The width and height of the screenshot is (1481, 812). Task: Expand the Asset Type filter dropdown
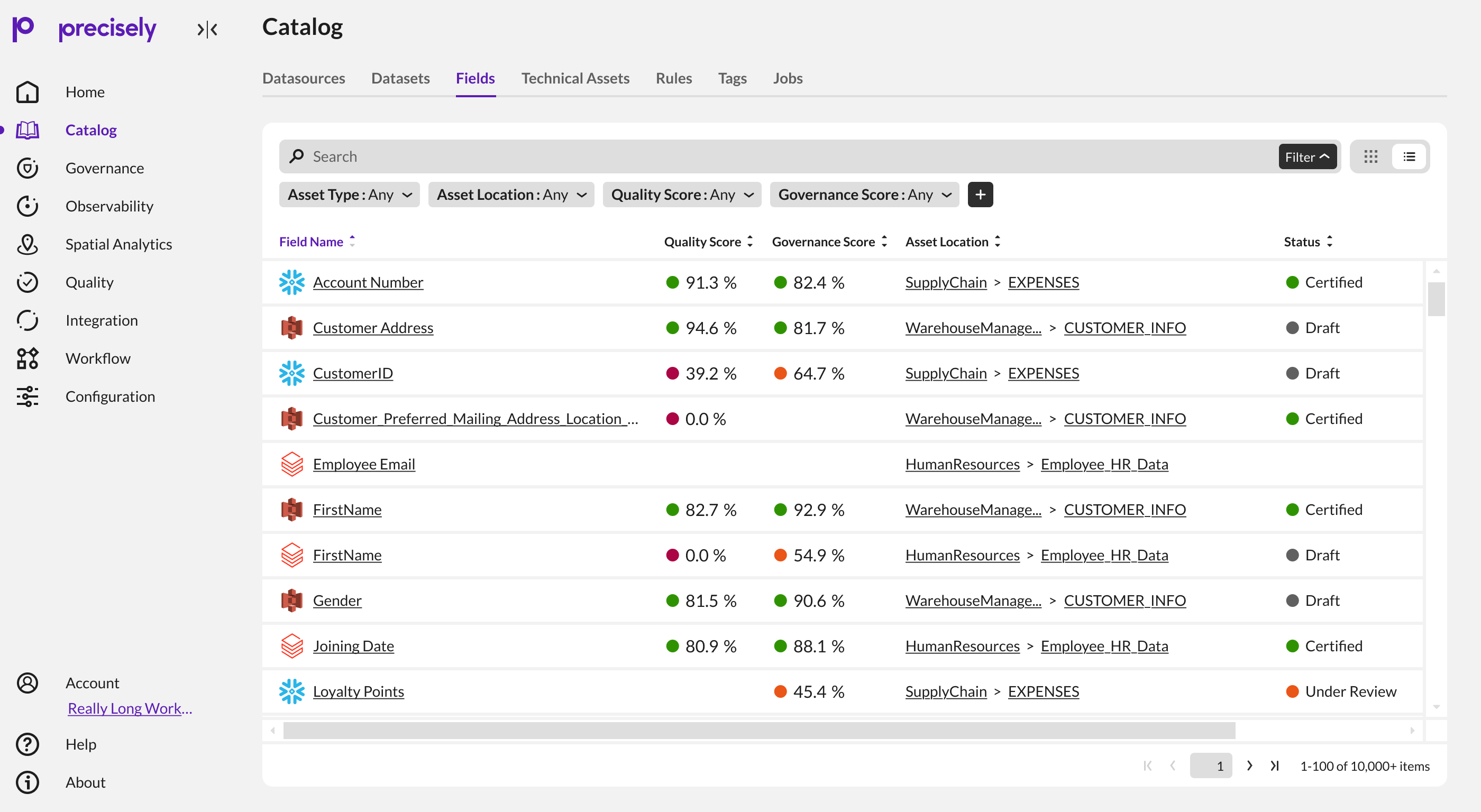pyautogui.click(x=350, y=194)
